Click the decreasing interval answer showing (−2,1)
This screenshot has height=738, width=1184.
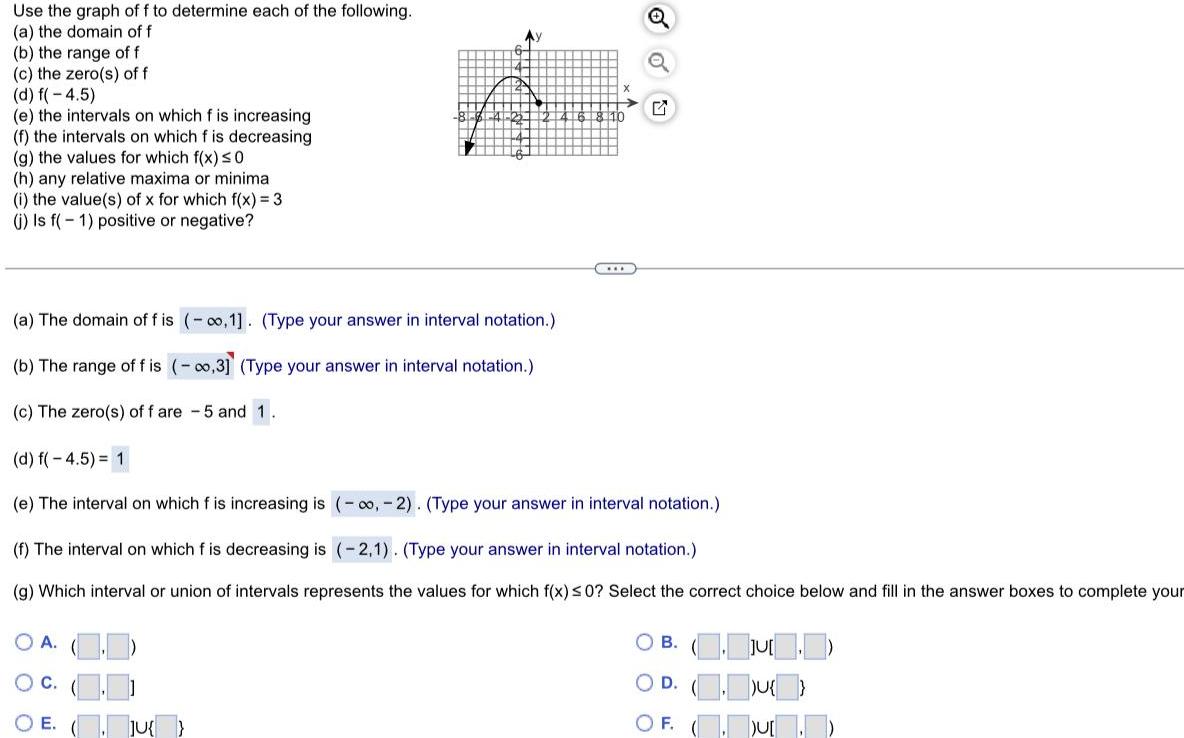tap(362, 548)
